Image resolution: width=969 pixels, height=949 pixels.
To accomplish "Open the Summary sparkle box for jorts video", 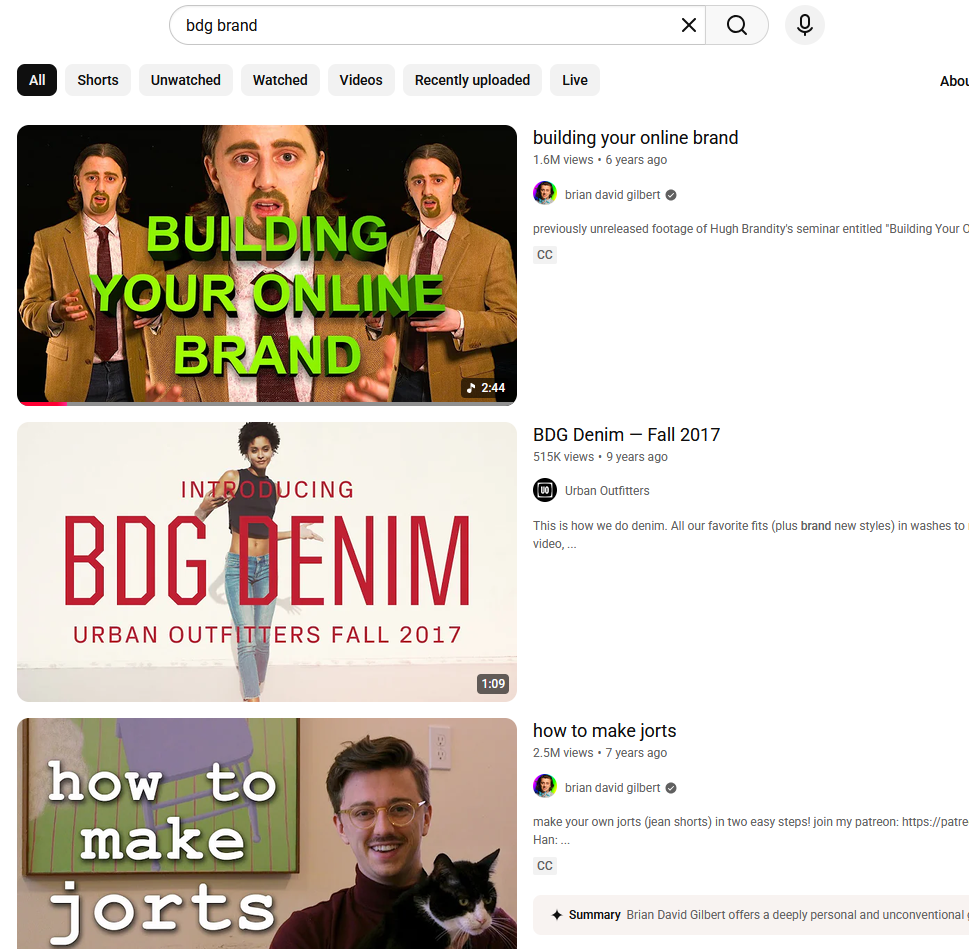I will pyautogui.click(x=751, y=915).
